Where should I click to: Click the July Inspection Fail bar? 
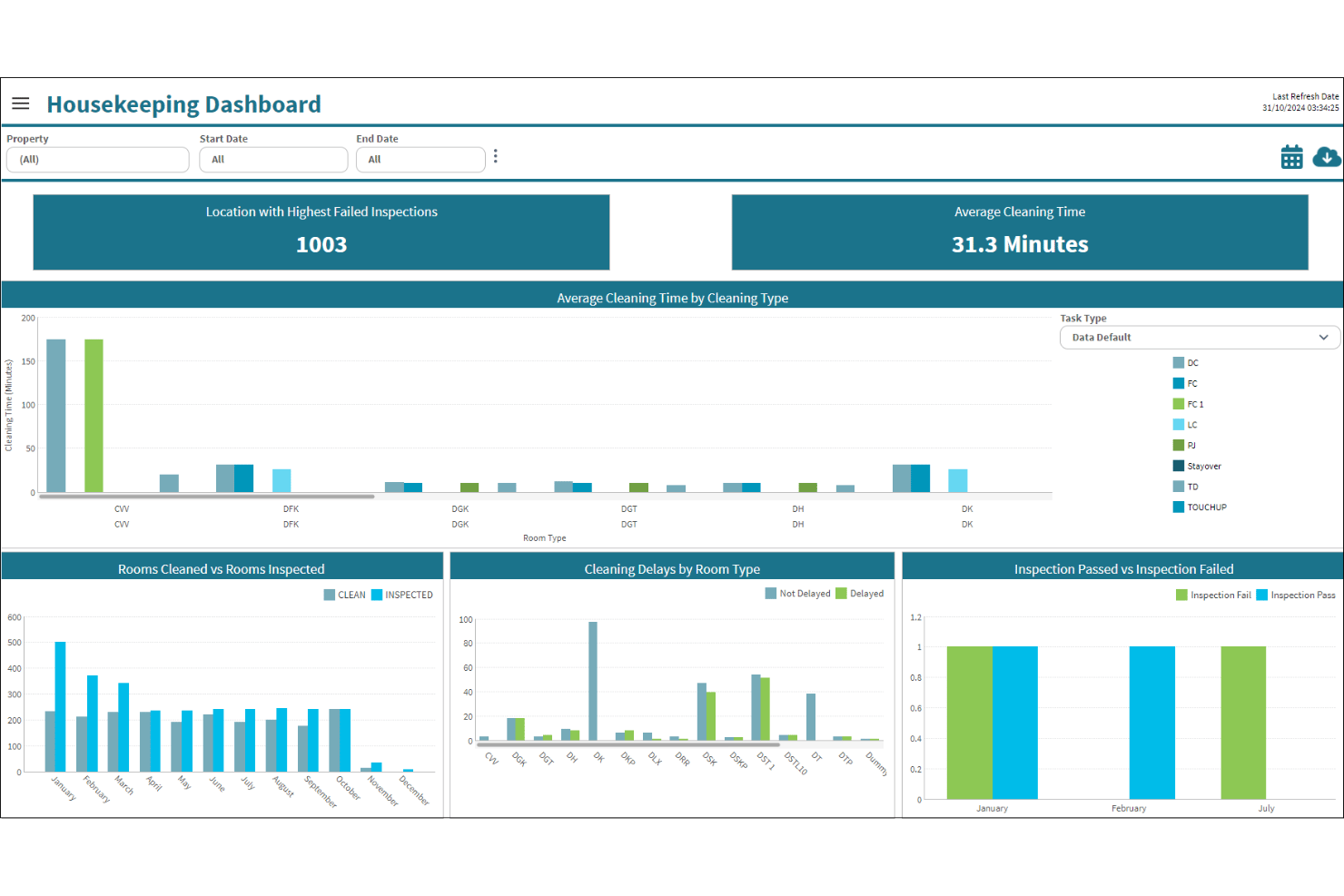coord(1243,723)
